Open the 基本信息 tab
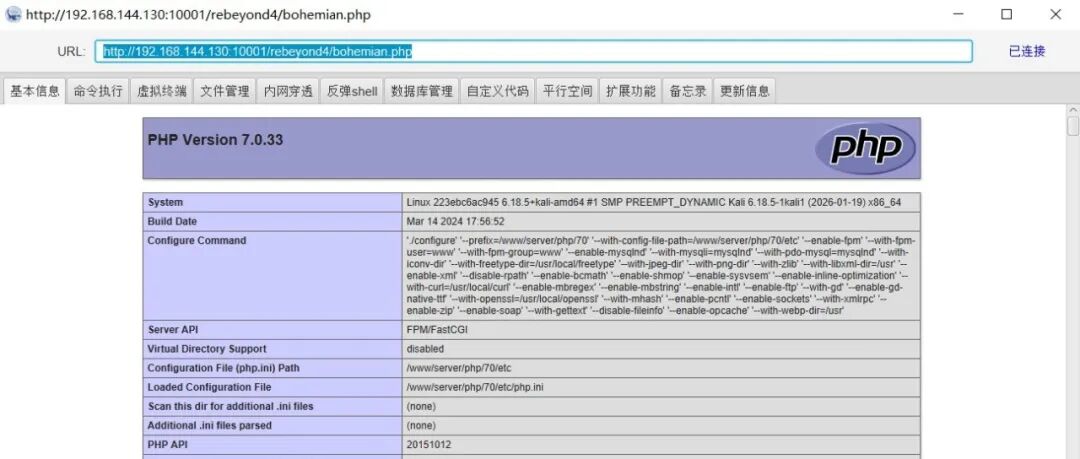 point(34,91)
